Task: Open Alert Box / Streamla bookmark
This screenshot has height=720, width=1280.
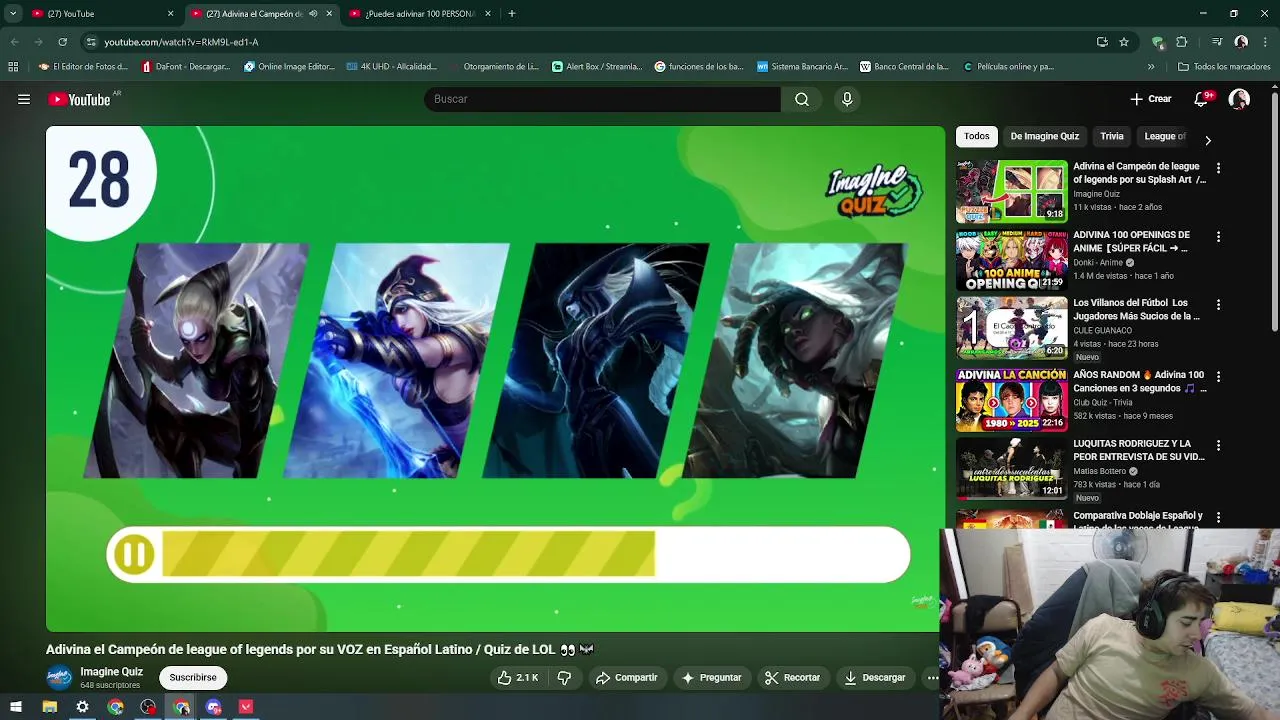Action: [x=597, y=67]
